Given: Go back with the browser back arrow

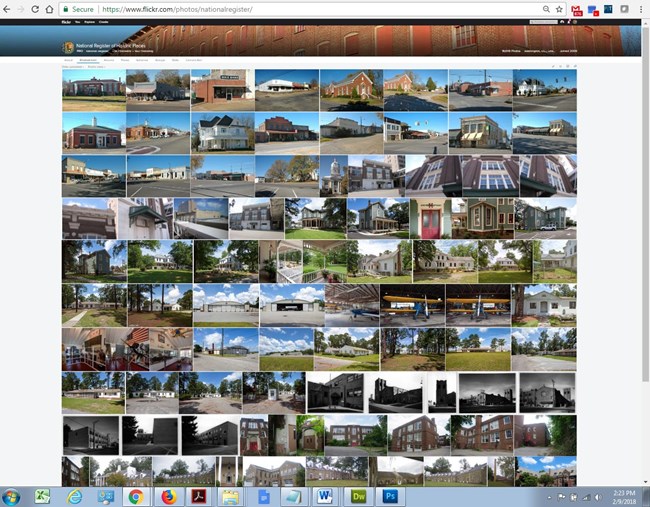Looking at the screenshot, I should click(x=7, y=9).
